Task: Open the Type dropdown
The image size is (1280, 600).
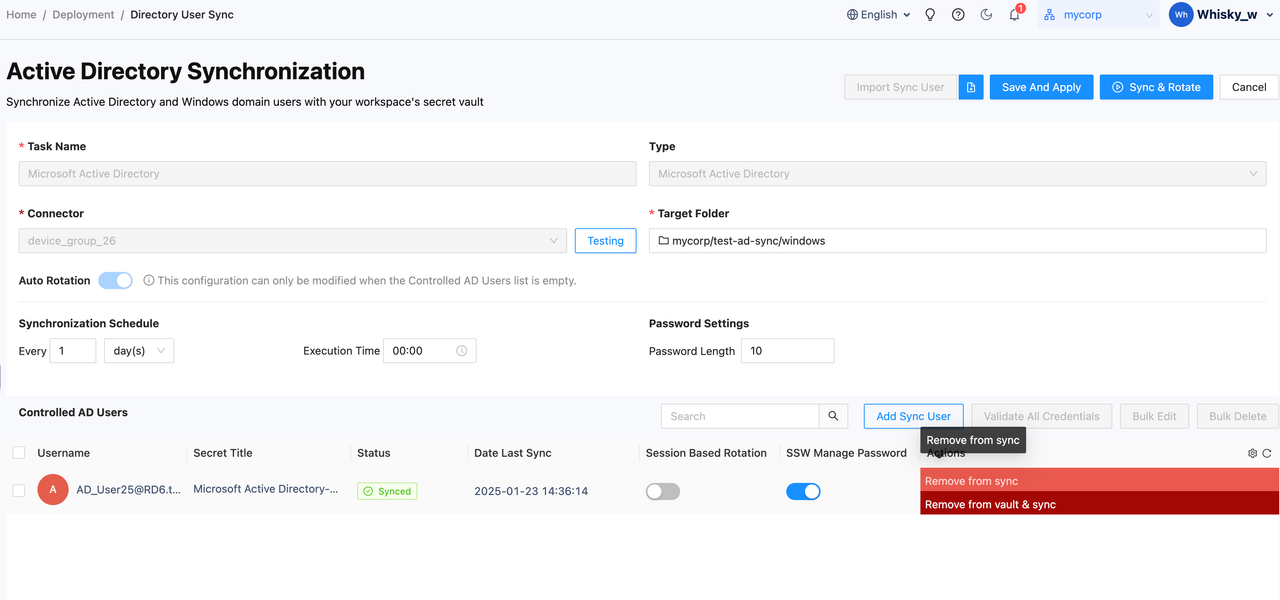Action: (958, 174)
